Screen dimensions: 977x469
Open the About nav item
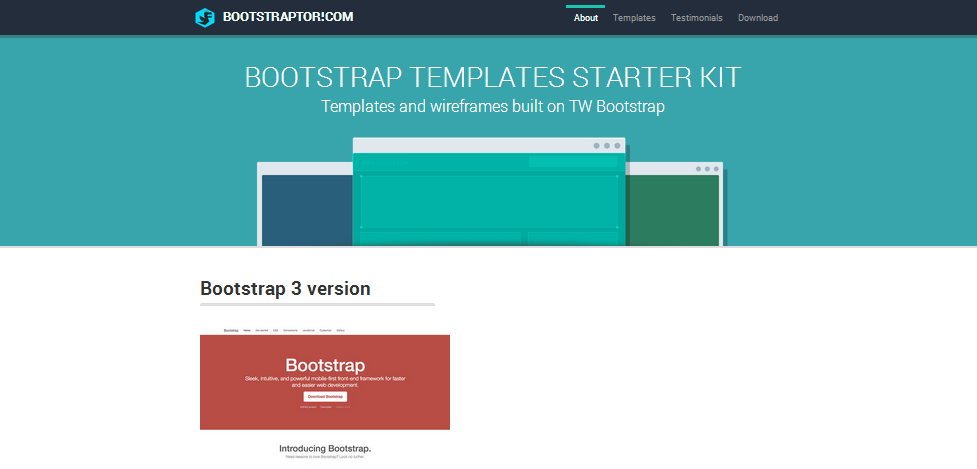click(586, 18)
